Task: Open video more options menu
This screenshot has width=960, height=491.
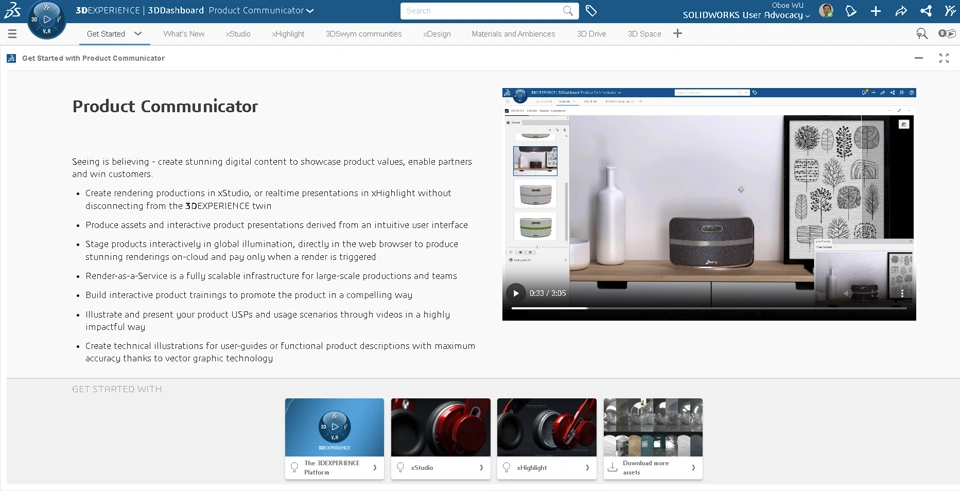Action: pyautogui.click(x=902, y=293)
